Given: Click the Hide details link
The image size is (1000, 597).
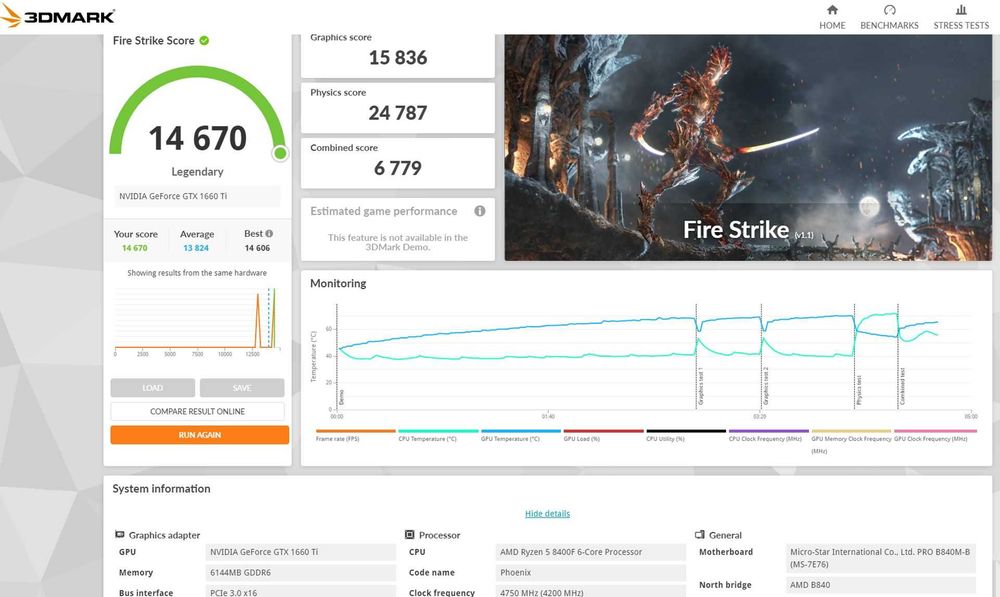Looking at the screenshot, I should [547, 513].
